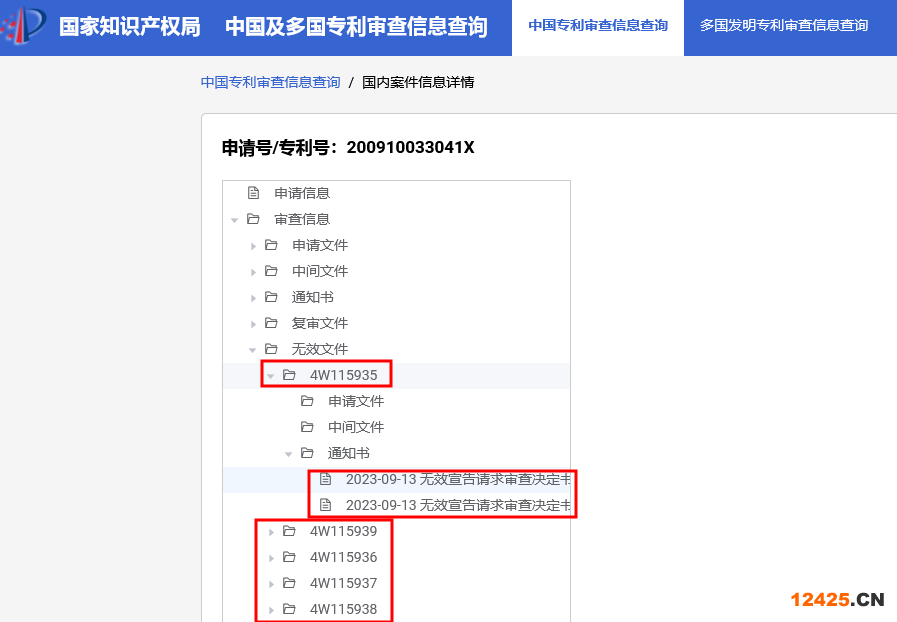This screenshot has height=622, width=897.
Task: Click the folder icon next to 通知书 under 4W115935
Action: [307, 453]
